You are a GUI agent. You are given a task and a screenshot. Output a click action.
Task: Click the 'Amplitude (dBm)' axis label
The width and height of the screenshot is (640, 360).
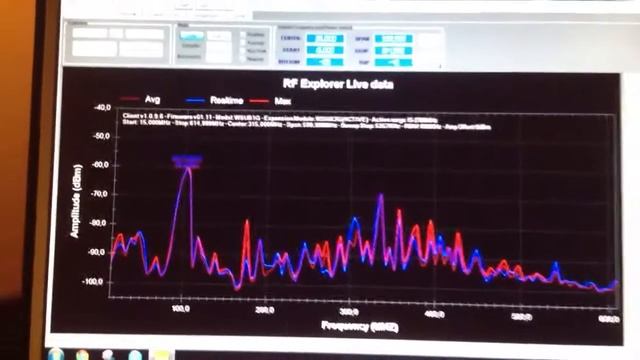pyautogui.click(x=76, y=201)
